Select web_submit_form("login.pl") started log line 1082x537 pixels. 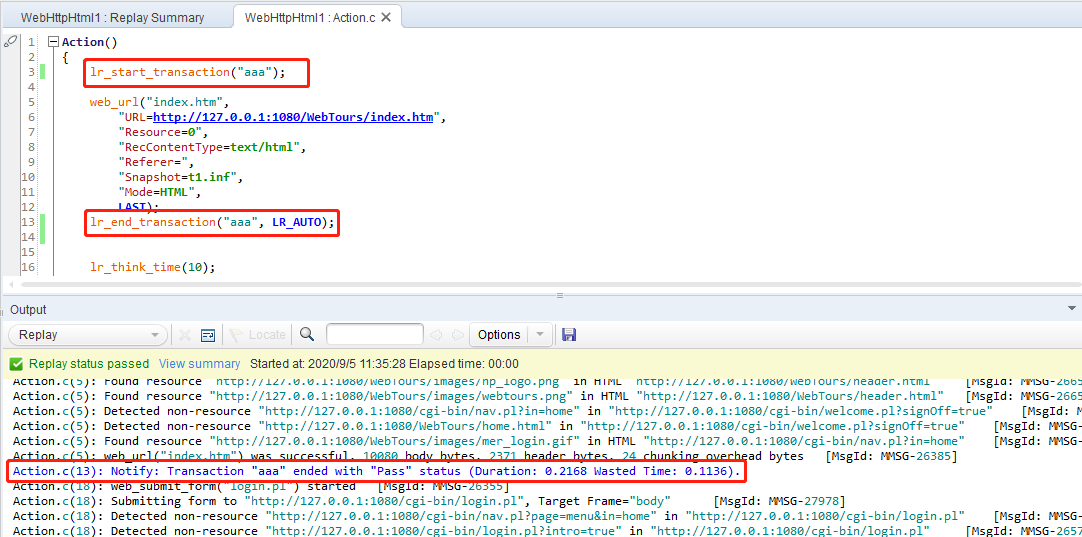click(261, 486)
